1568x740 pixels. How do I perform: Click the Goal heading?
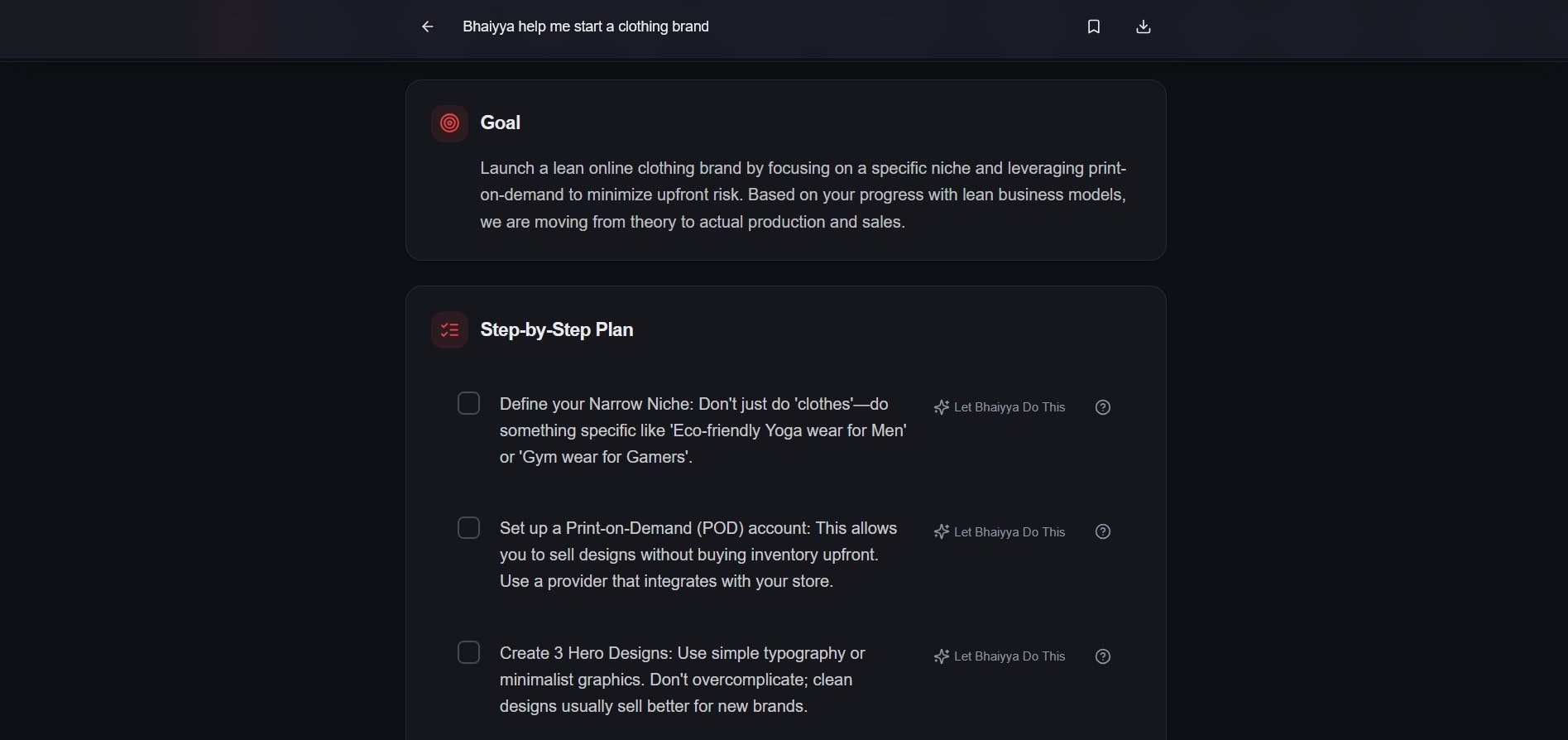pyautogui.click(x=500, y=123)
